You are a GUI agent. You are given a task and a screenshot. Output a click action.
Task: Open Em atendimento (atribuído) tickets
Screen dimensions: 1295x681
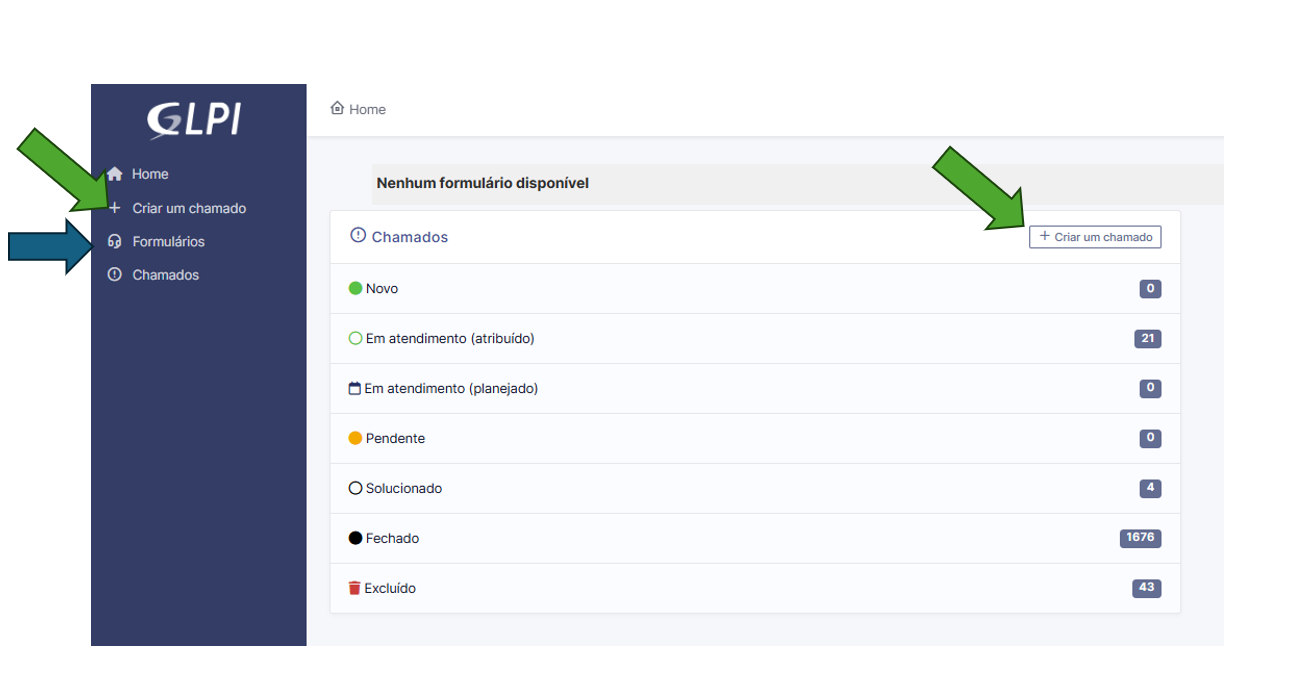pyautogui.click(x=755, y=338)
